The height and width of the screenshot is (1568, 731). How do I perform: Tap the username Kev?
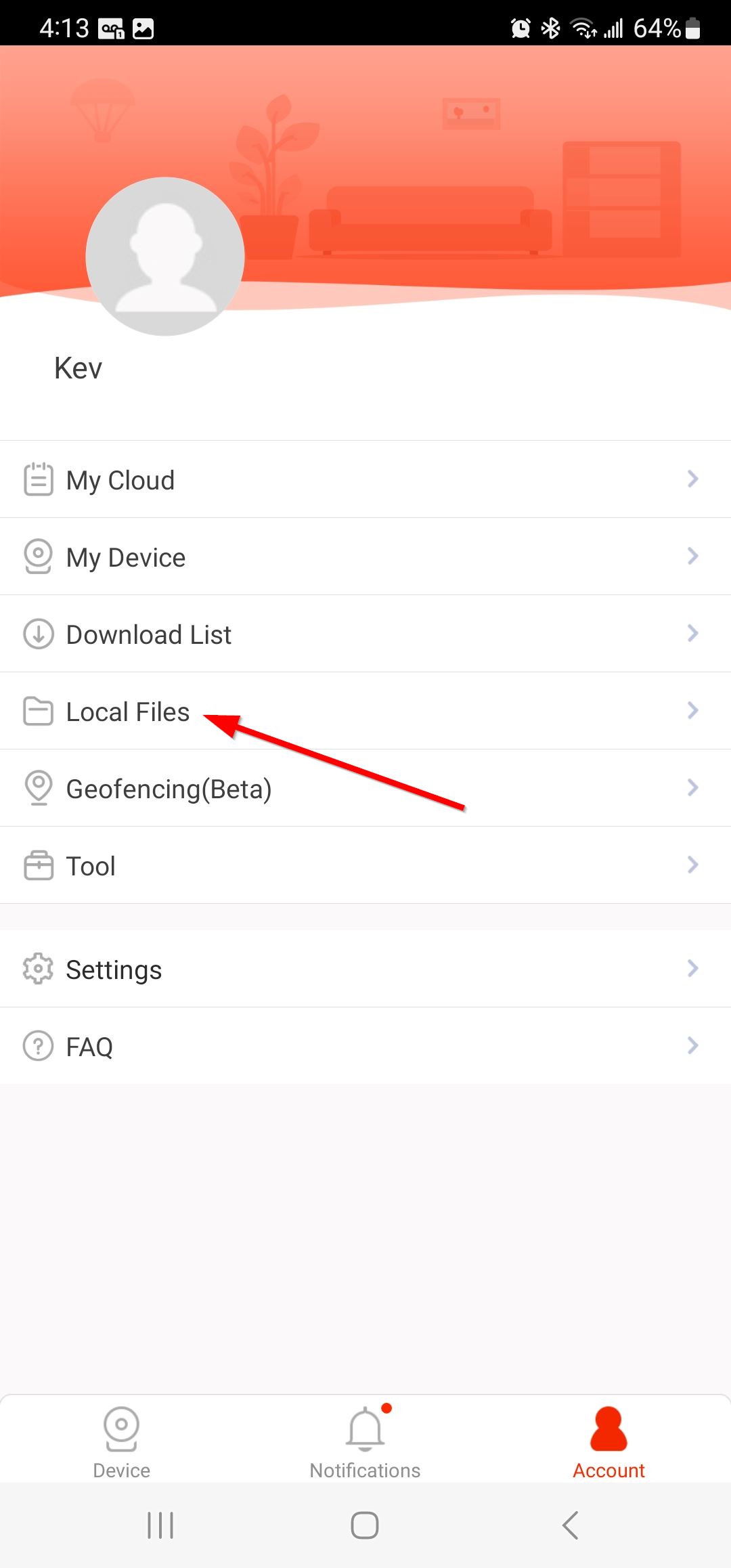tap(79, 368)
